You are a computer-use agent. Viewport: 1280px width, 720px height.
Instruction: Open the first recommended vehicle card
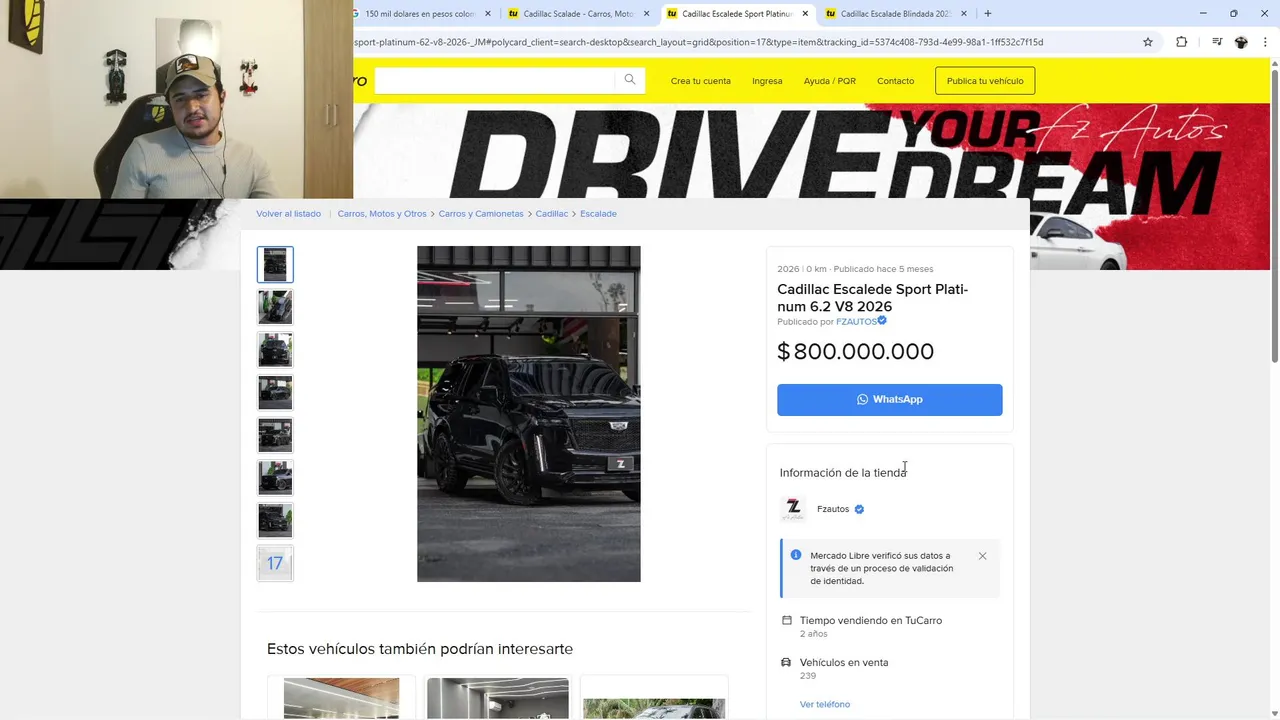pos(341,698)
